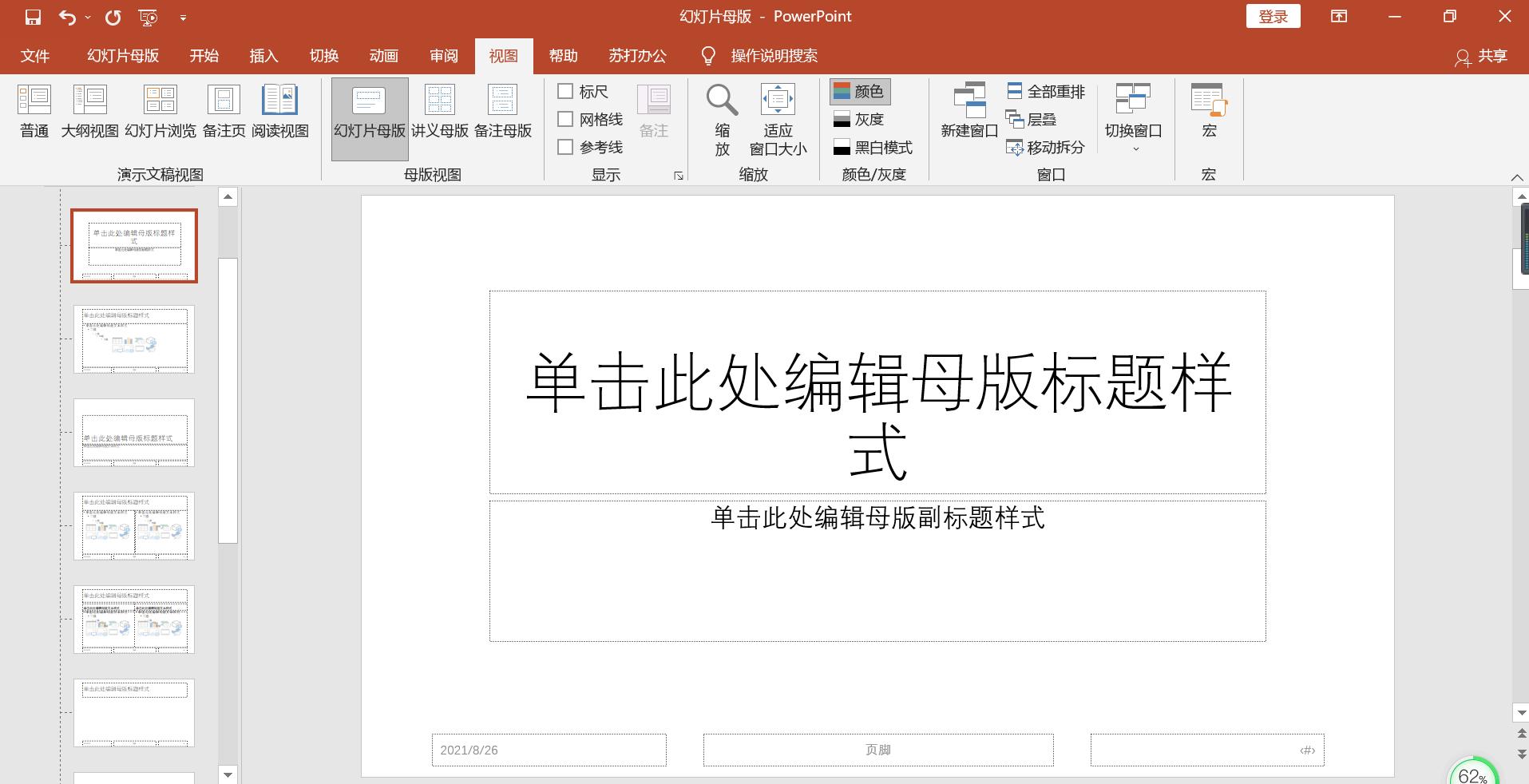Enable the 标尺 (Ruler) checkbox
The image size is (1529, 784).
pos(566,91)
